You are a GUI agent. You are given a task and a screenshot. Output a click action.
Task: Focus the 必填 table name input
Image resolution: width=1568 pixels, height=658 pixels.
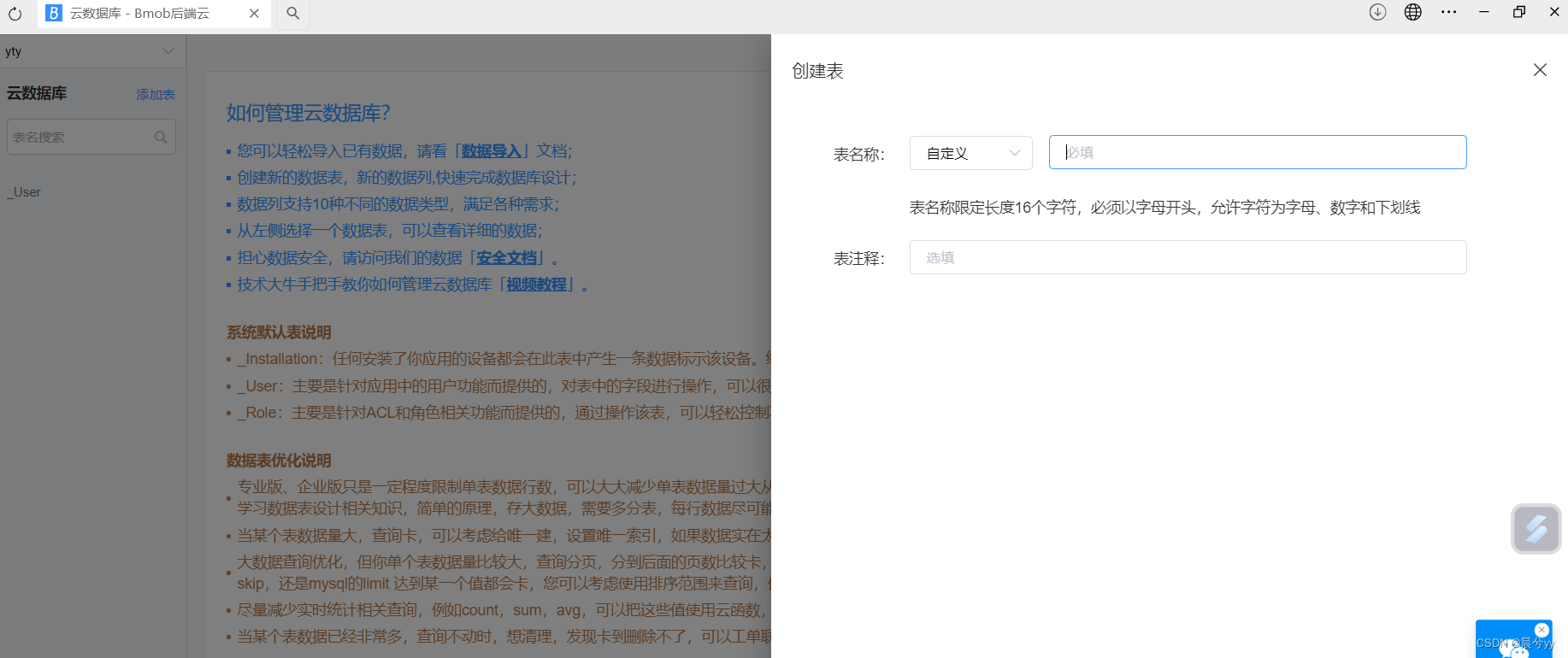pyautogui.click(x=1258, y=152)
